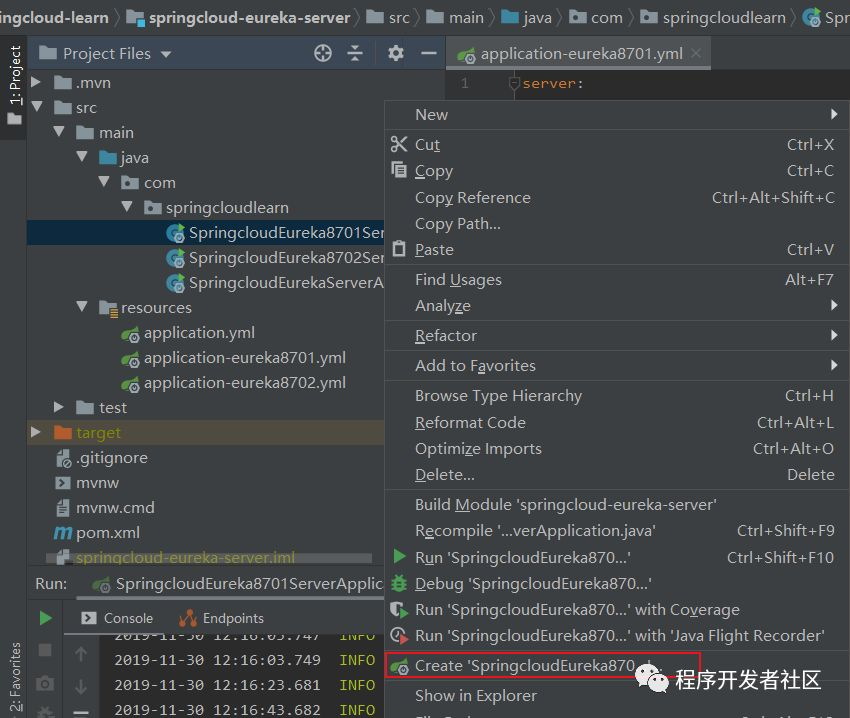The height and width of the screenshot is (718, 850).
Task: Switch to the Console tab
Action: (x=117, y=618)
